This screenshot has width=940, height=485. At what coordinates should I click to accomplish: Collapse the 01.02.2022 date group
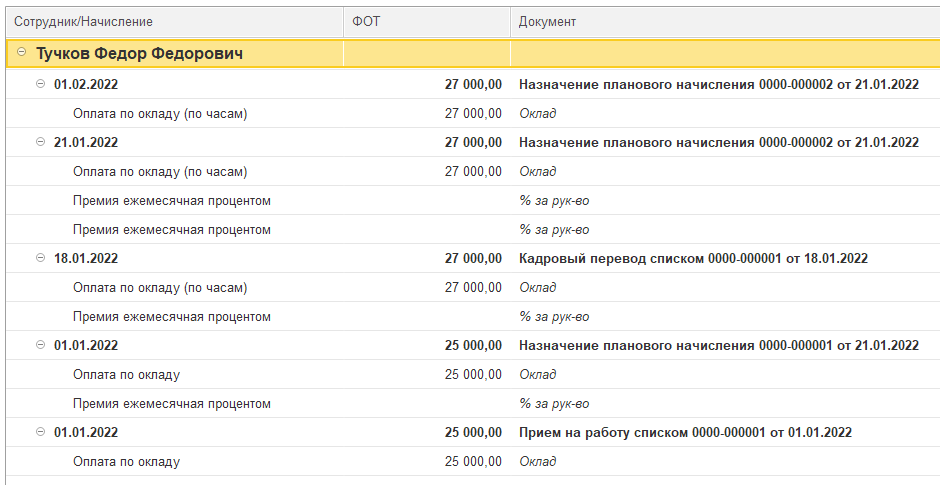click(41, 85)
